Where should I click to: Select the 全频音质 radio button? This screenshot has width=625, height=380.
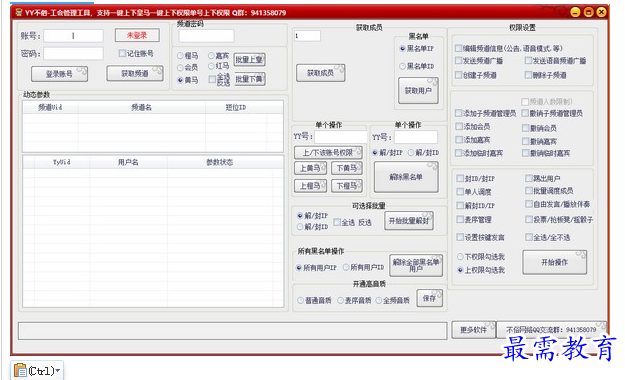(379, 300)
